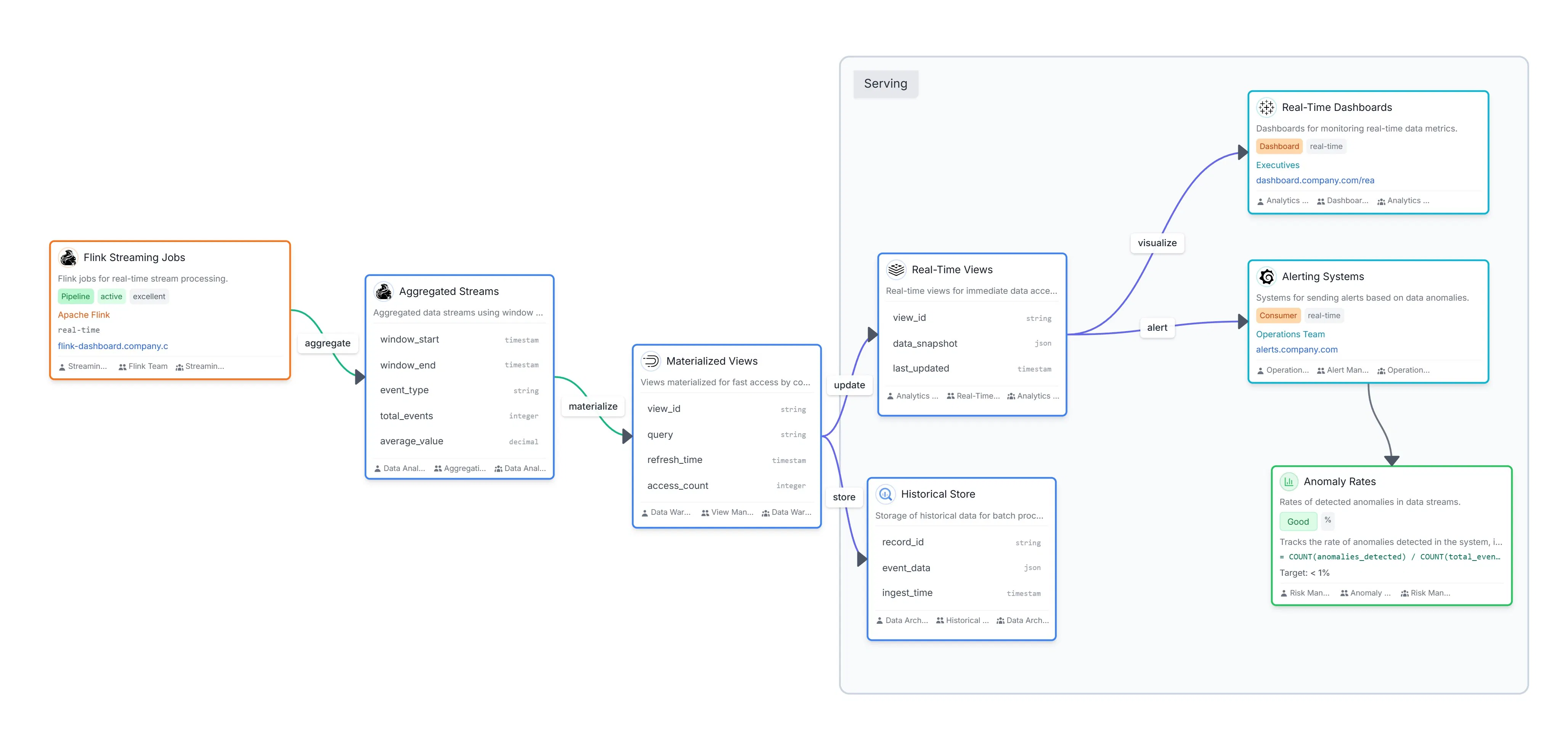Click the Real-Time Views layers icon
The height and width of the screenshot is (756, 1568).
coord(896,269)
